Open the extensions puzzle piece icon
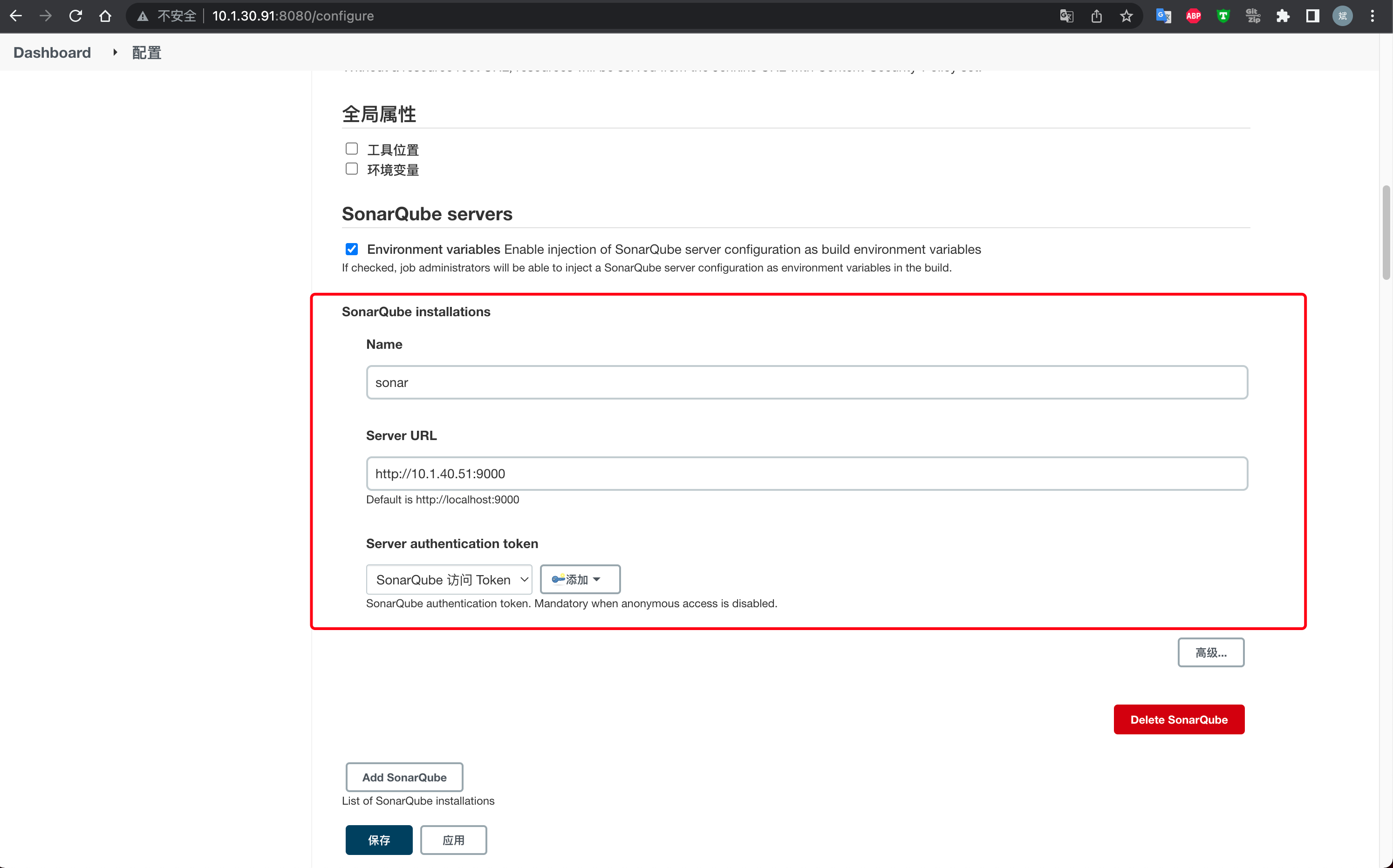This screenshot has width=1393, height=868. click(x=1283, y=16)
